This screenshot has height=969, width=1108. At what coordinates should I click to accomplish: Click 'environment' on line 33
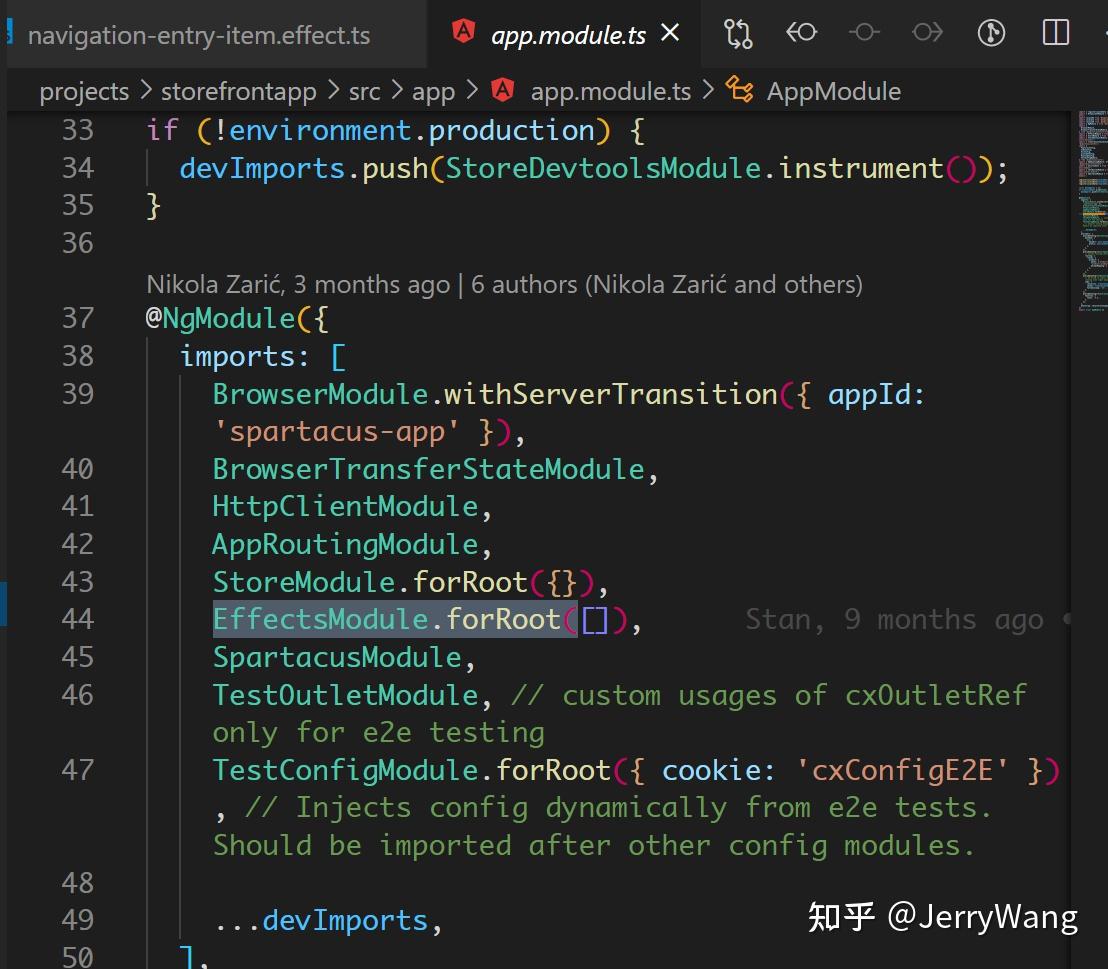tap(320, 131)
